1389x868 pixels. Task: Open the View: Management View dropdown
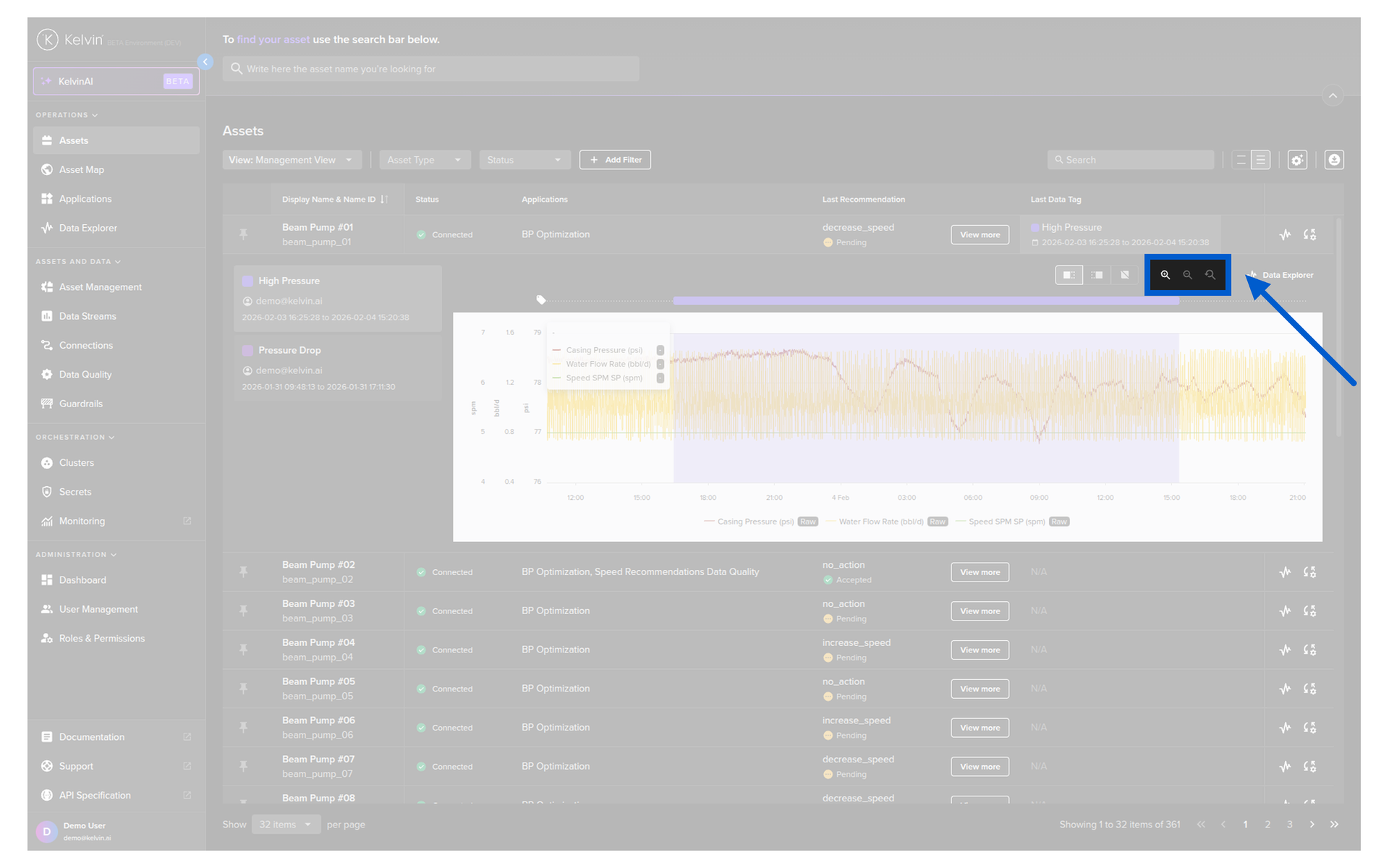point(291,160)
